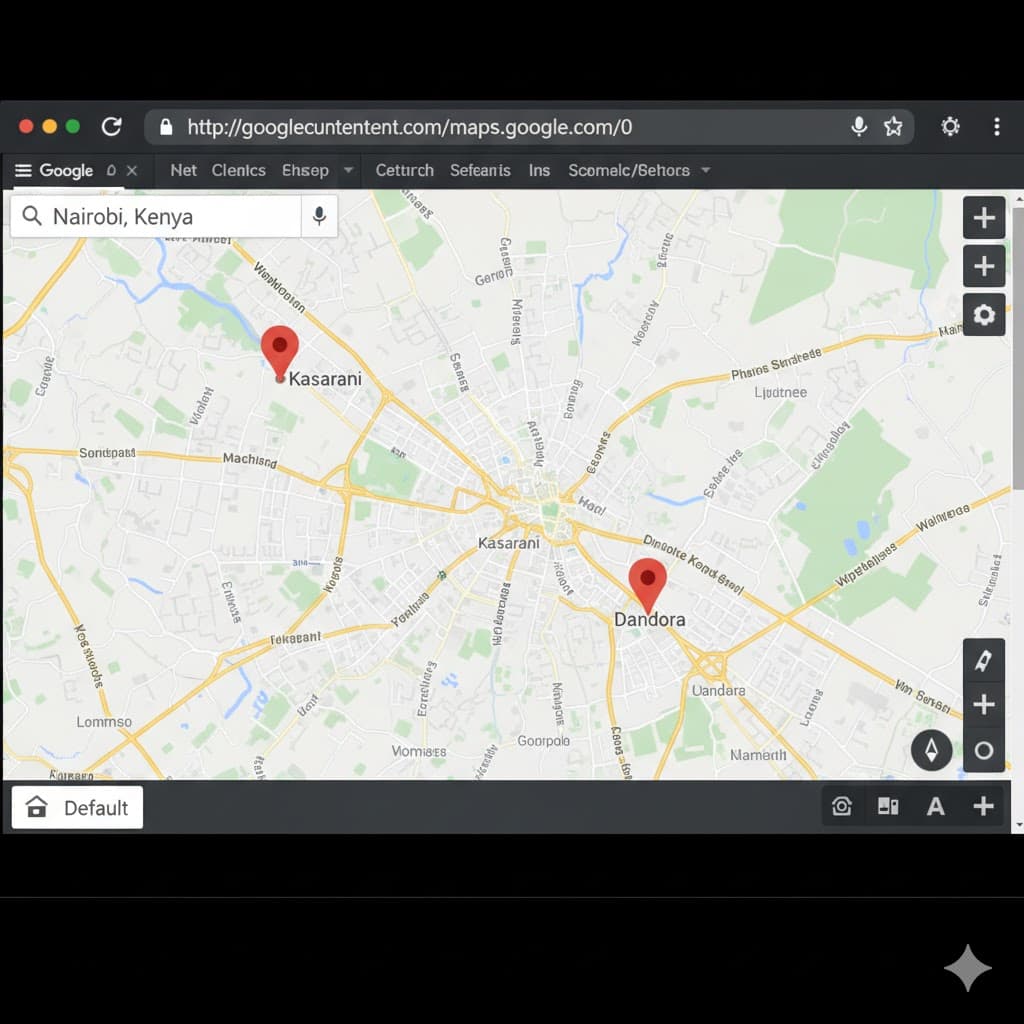Open the Google hamburger menu
Viewport: 1024px width, 1024px height.
[x=23, y=171]
